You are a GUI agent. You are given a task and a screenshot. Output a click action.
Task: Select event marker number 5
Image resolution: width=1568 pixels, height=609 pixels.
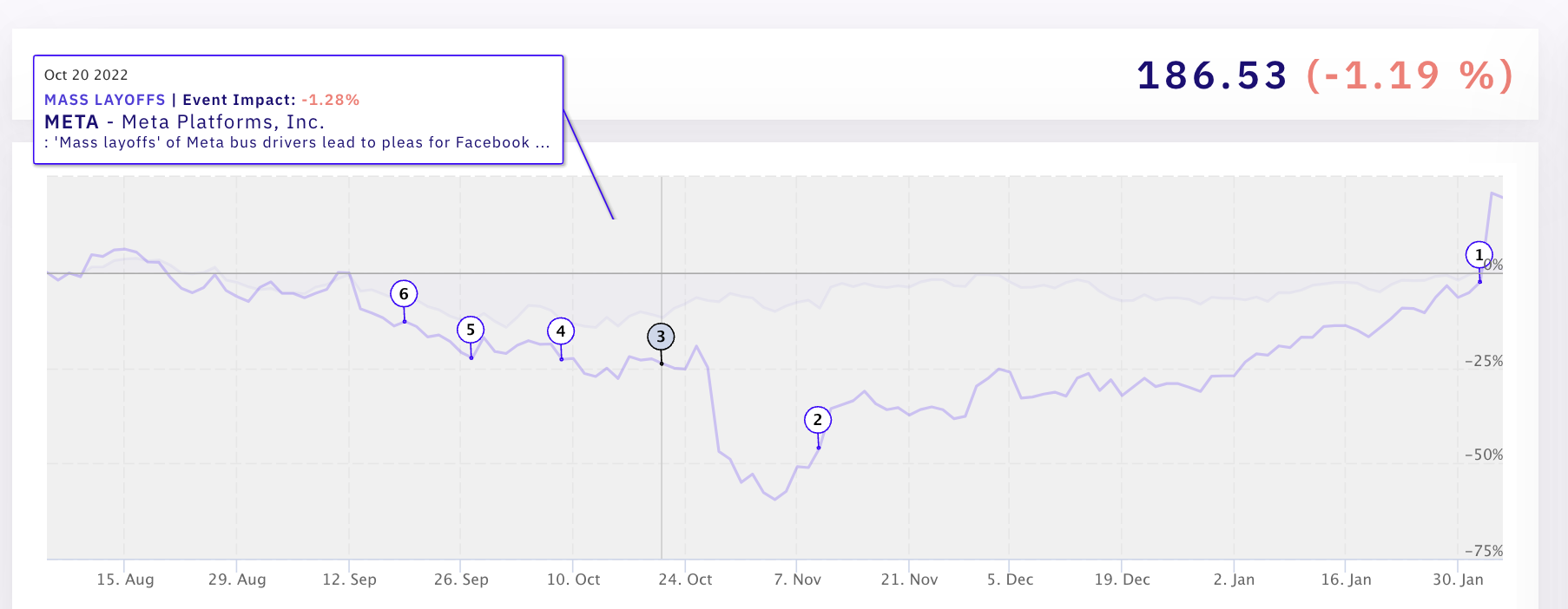tap(471, 330)
